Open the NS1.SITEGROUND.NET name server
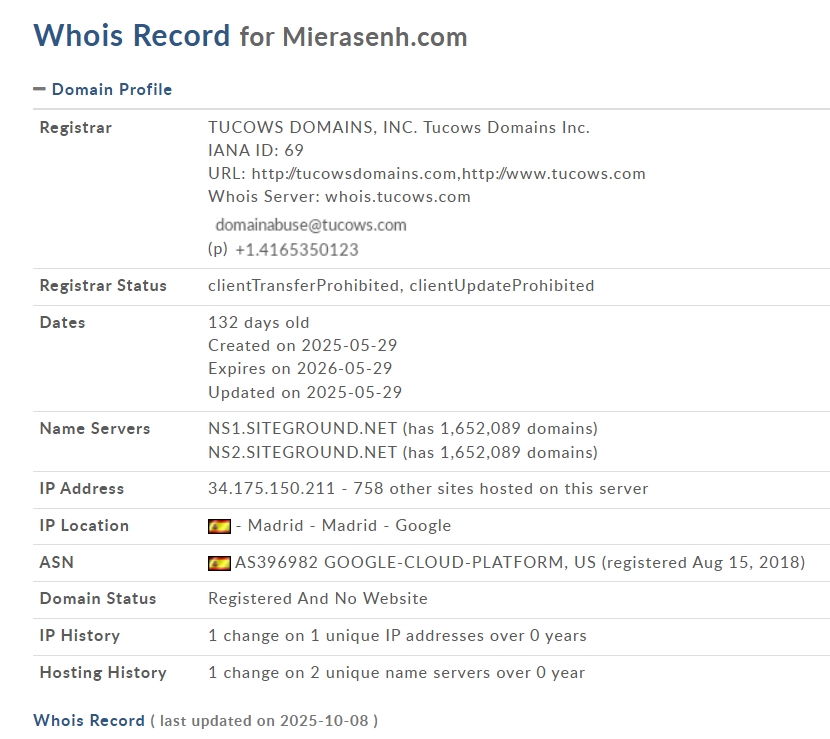The height and width of the screenshot is (739, 830). pyautogui.click(x=302, y=428)
